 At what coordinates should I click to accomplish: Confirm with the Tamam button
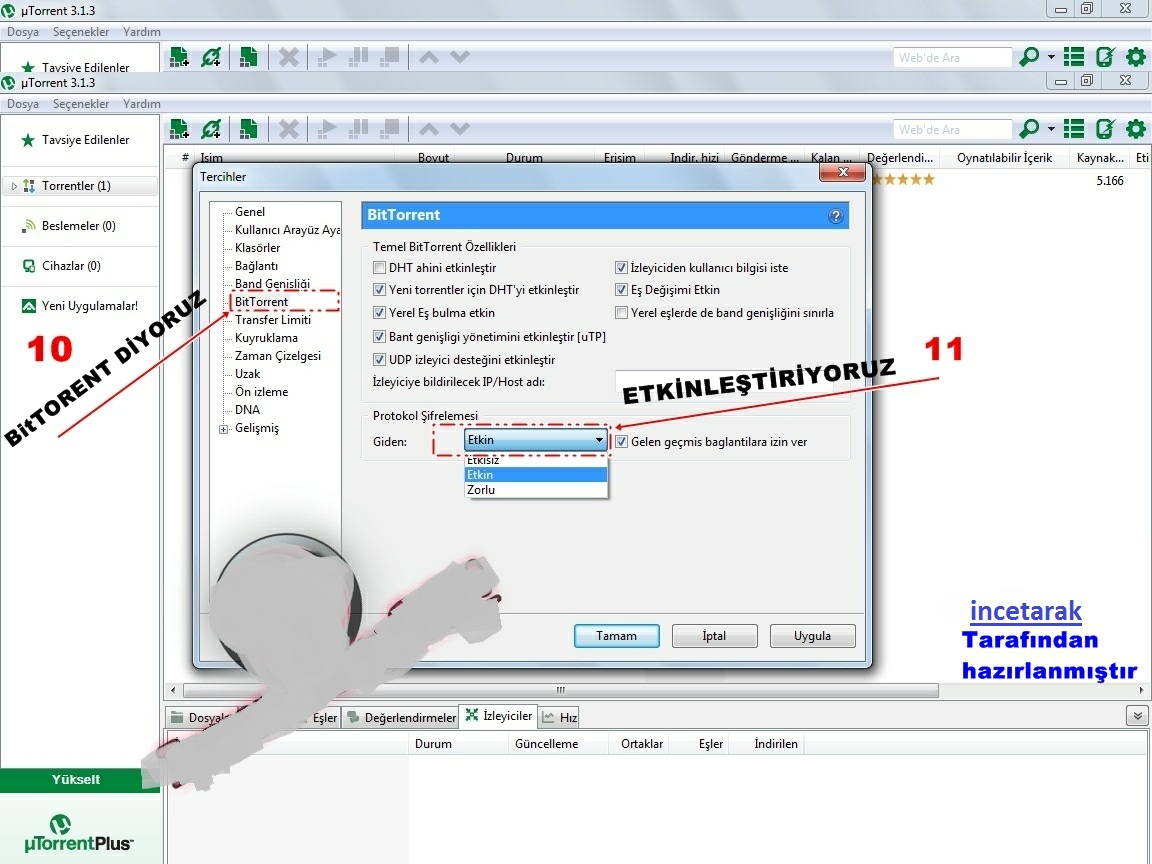tap(616, 636)
